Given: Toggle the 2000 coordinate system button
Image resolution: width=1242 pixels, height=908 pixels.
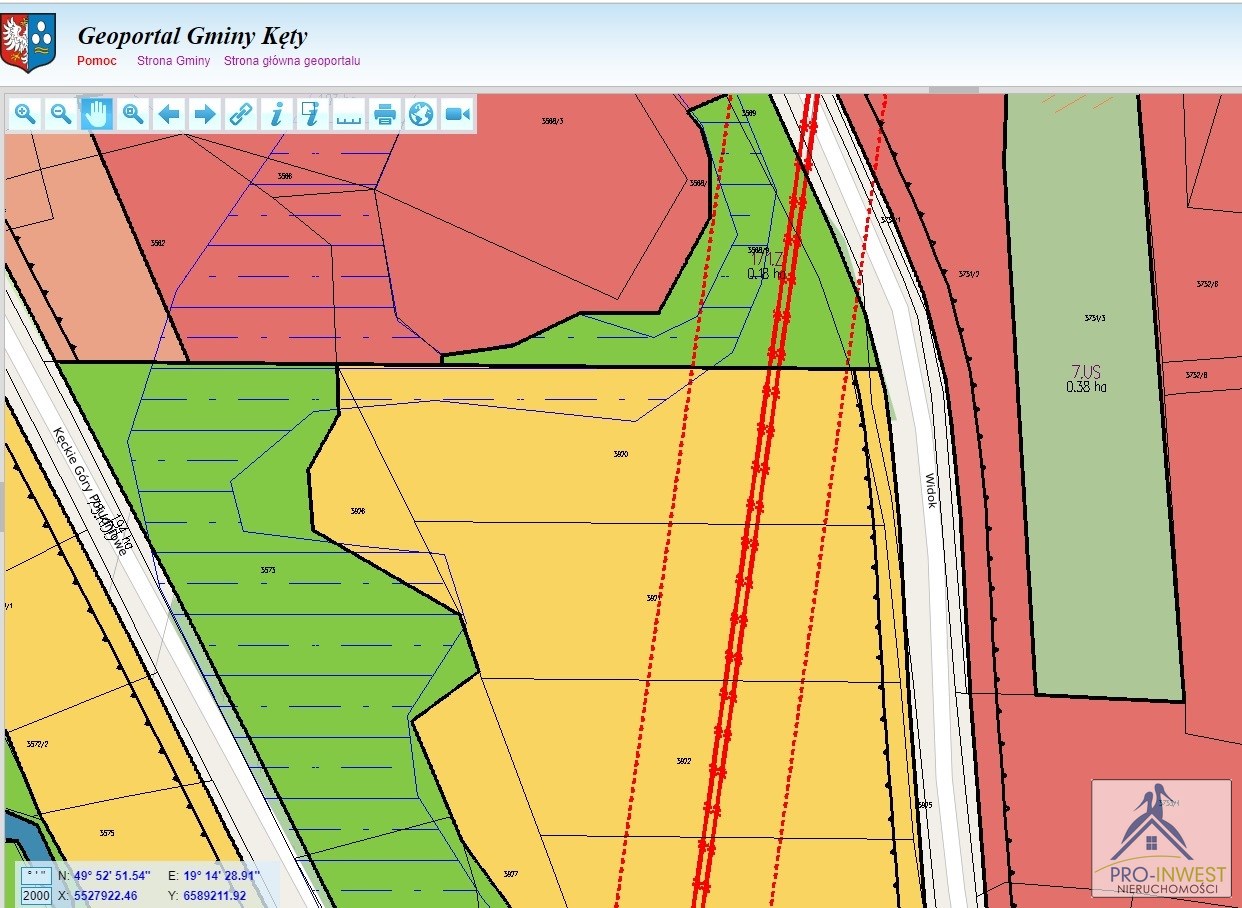Looking at the screenshot, I should 36,896.
